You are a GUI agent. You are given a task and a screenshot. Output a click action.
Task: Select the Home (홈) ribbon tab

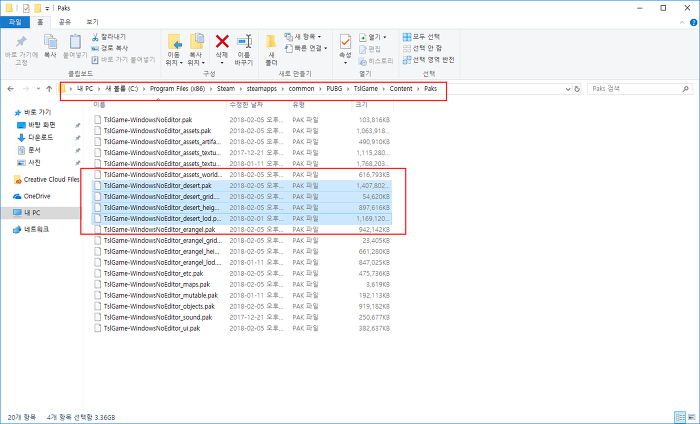(x=40, y=22)
